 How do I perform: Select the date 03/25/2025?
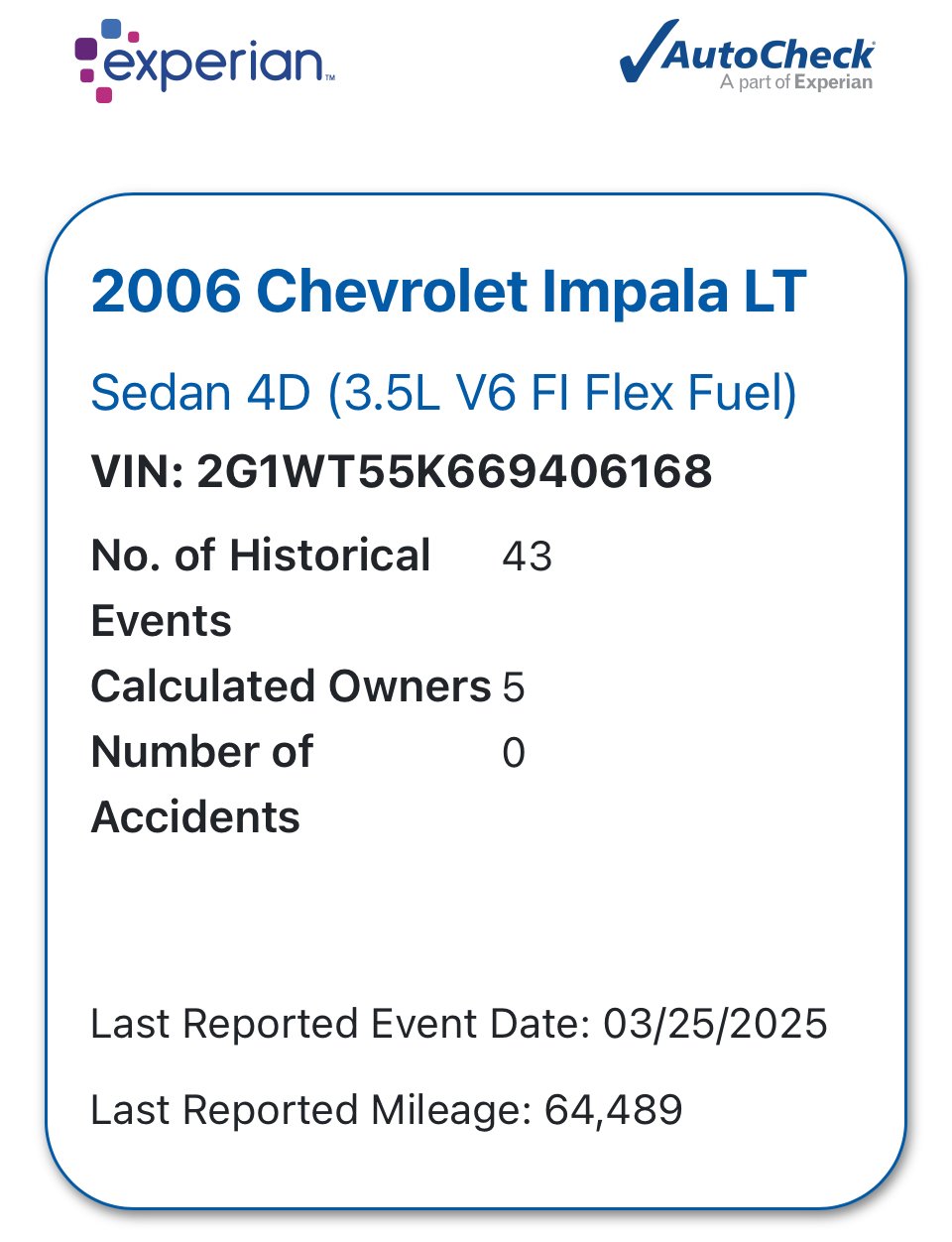[715, 1024]
